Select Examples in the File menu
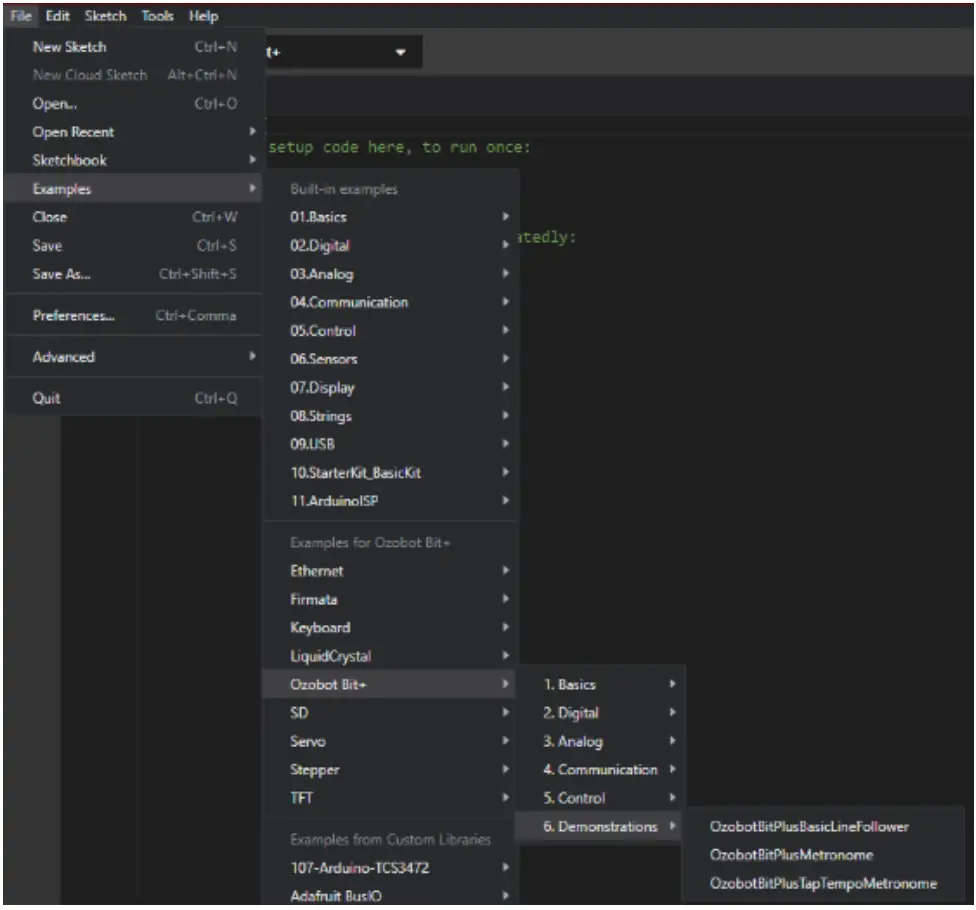The height and width of the screenshot is (910, 976). (134, 189)
